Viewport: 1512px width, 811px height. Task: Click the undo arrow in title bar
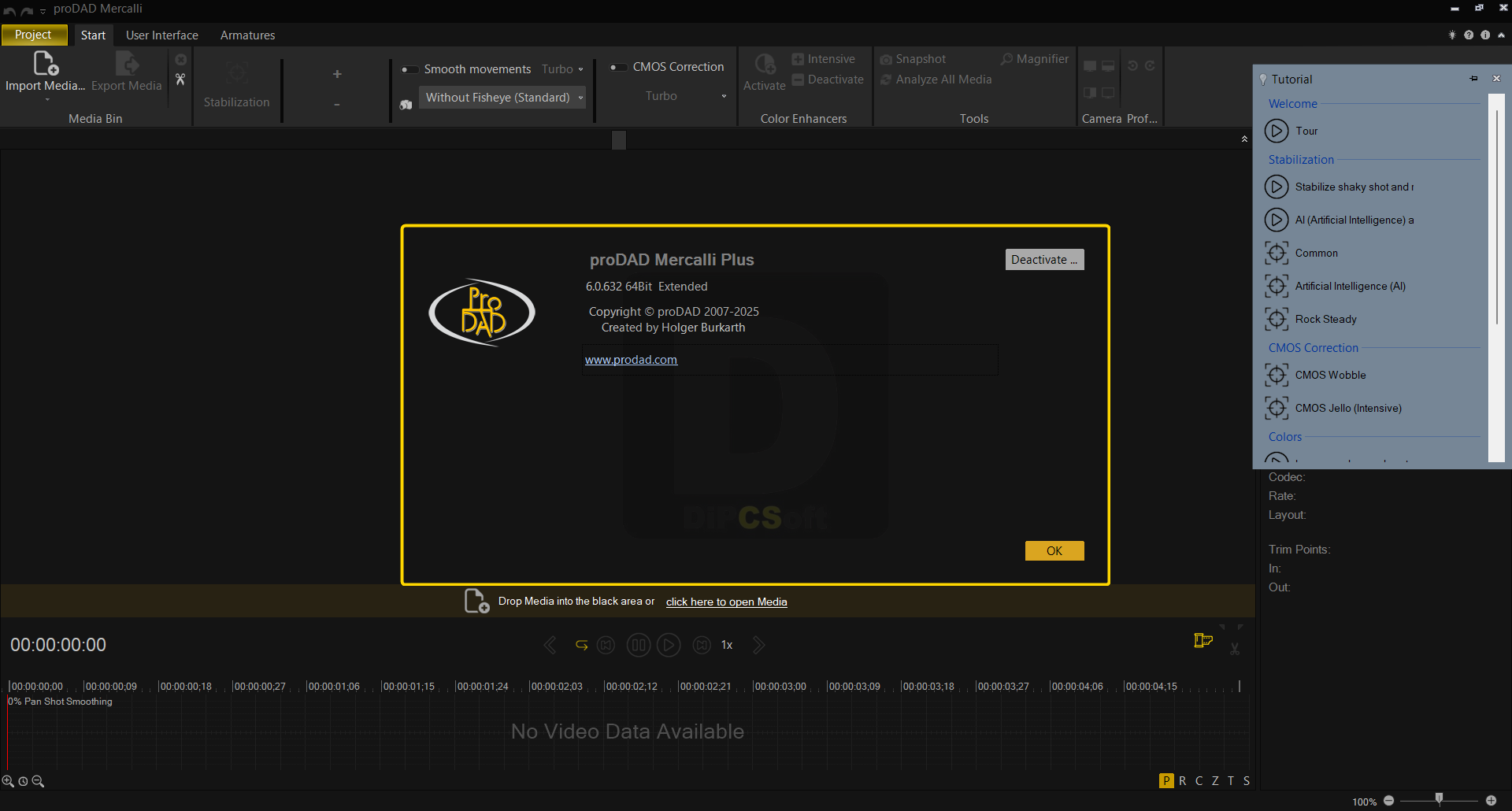coord(9,11)
